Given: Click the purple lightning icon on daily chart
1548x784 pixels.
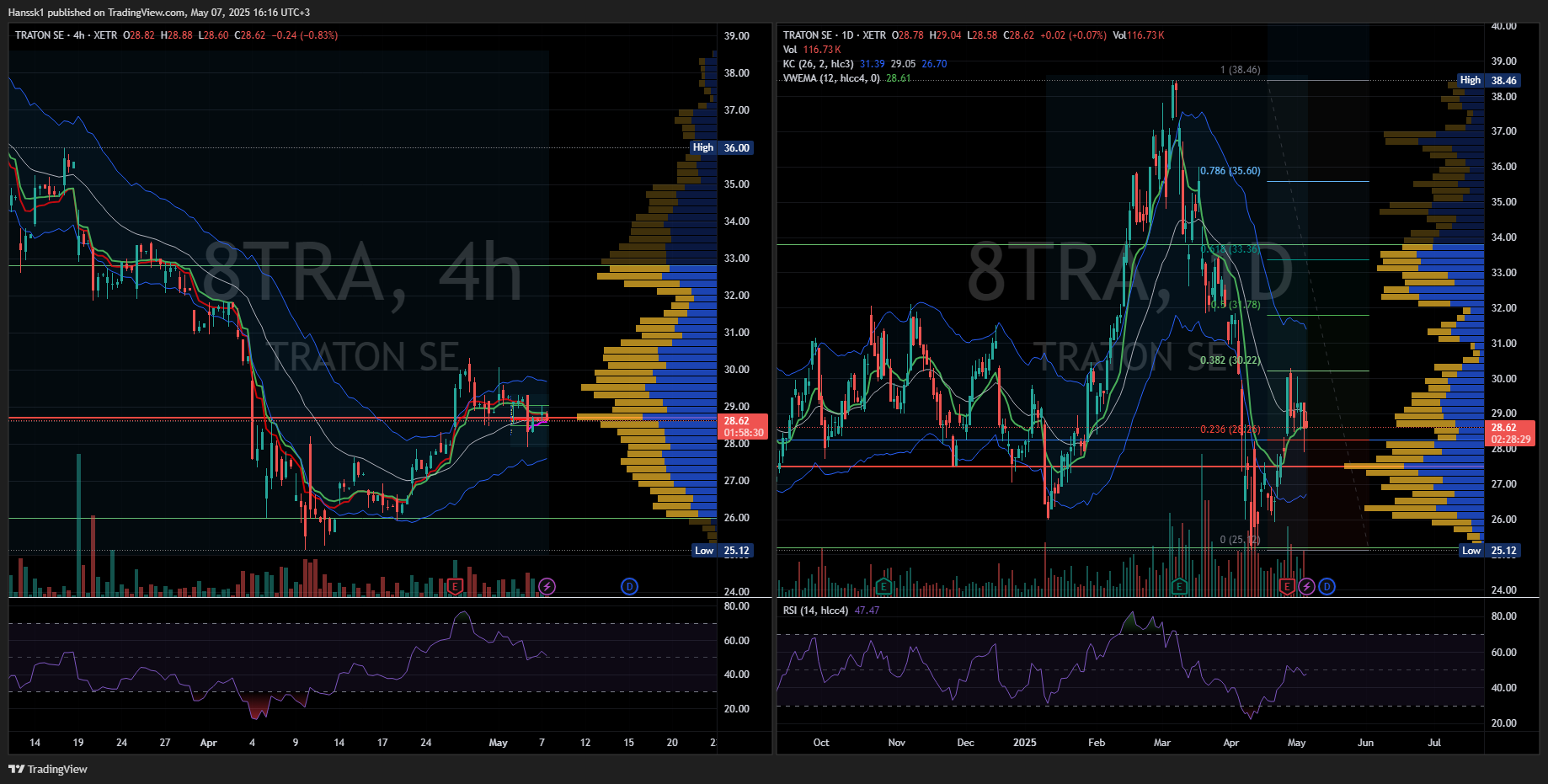Looking at the screenshot, I should pyautogui.click(x=1306, y=586).
